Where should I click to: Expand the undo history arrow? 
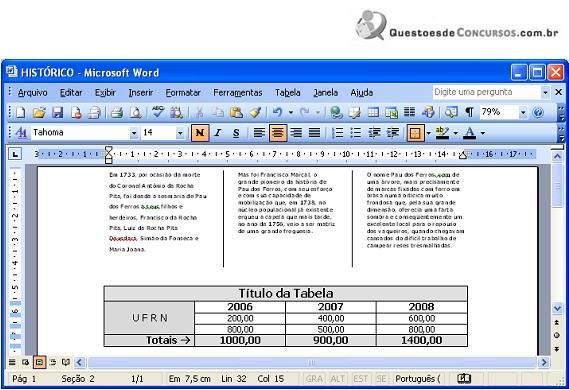(x=291, y=112)
